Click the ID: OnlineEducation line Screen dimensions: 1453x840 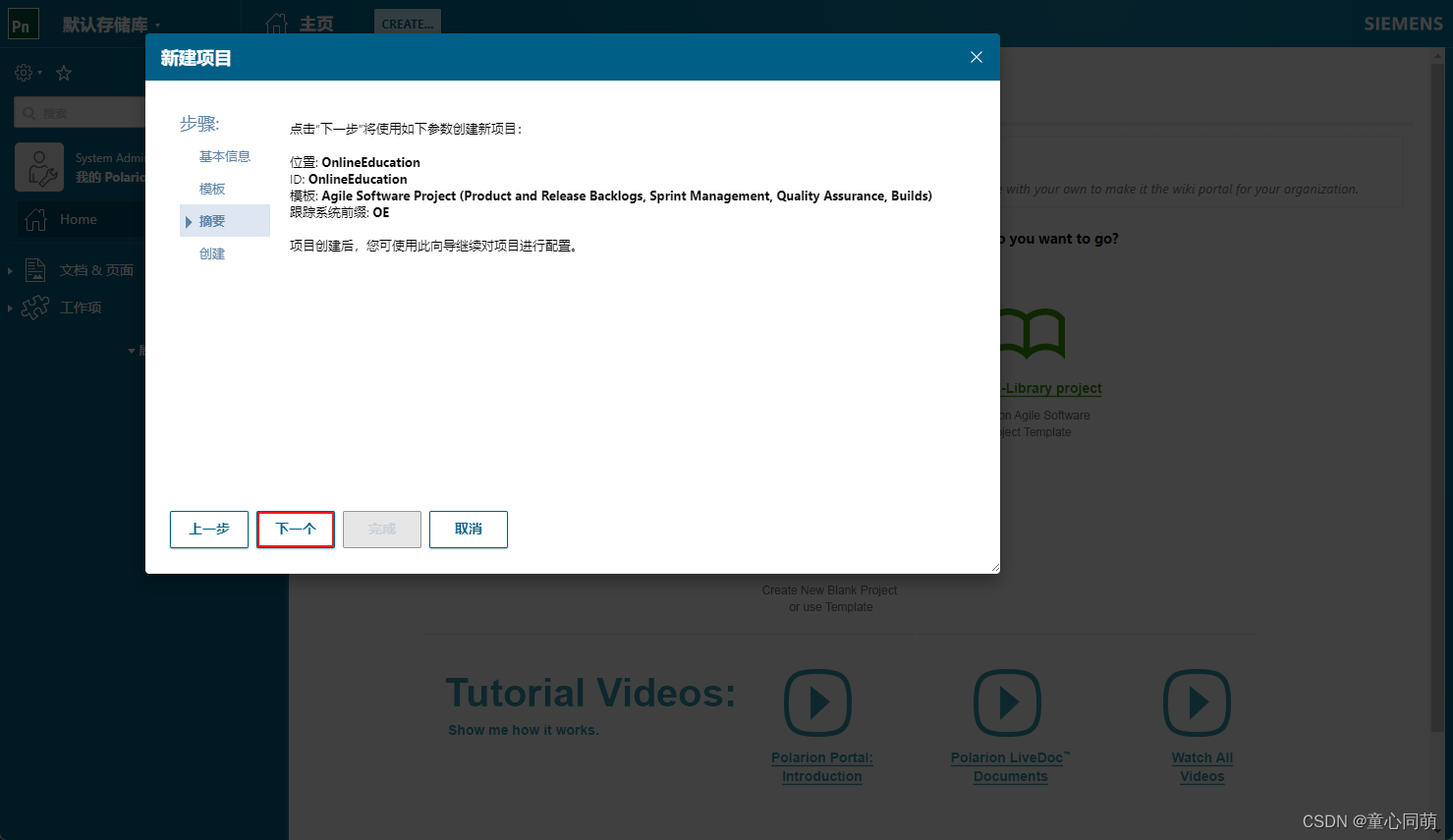click(x=348, y=179)
